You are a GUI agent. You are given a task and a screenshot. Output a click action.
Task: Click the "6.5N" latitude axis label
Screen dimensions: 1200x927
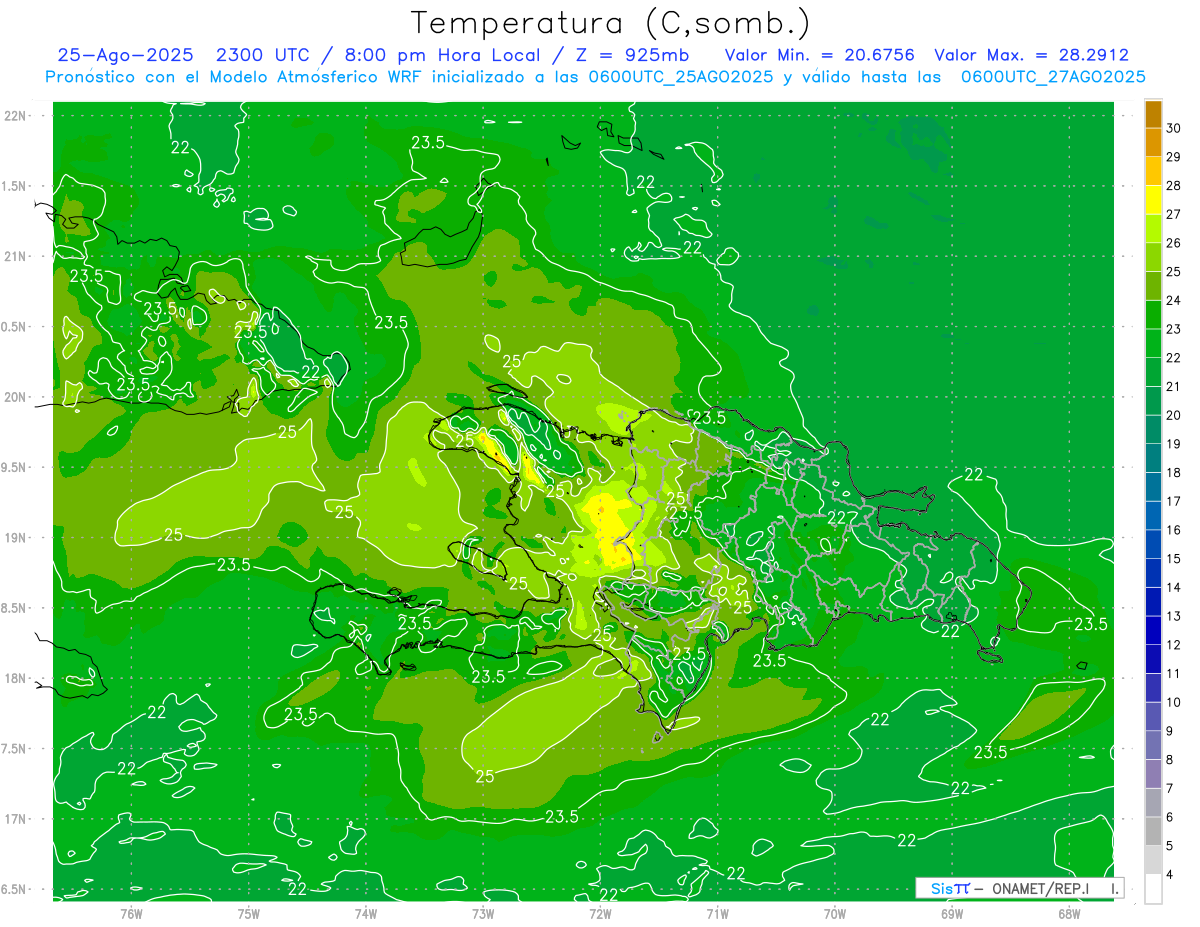15,889
